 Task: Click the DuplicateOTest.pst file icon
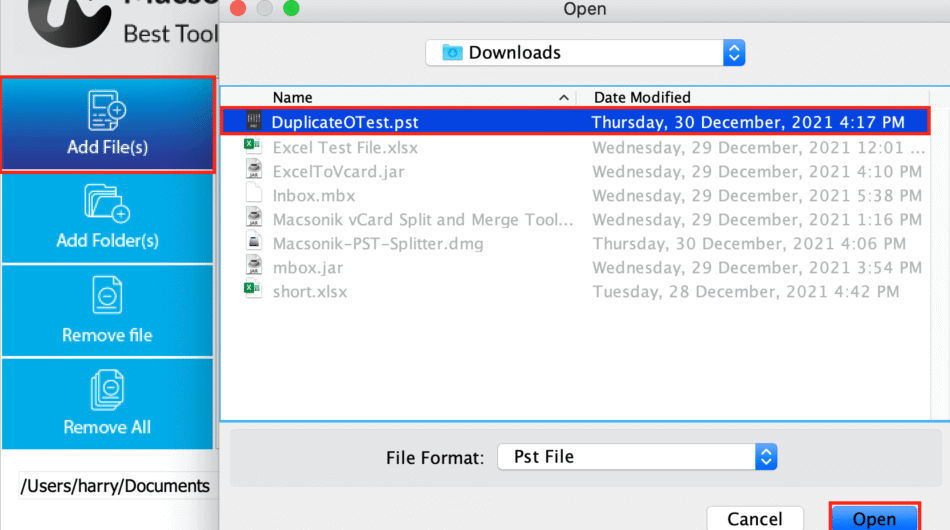[253, 121]
